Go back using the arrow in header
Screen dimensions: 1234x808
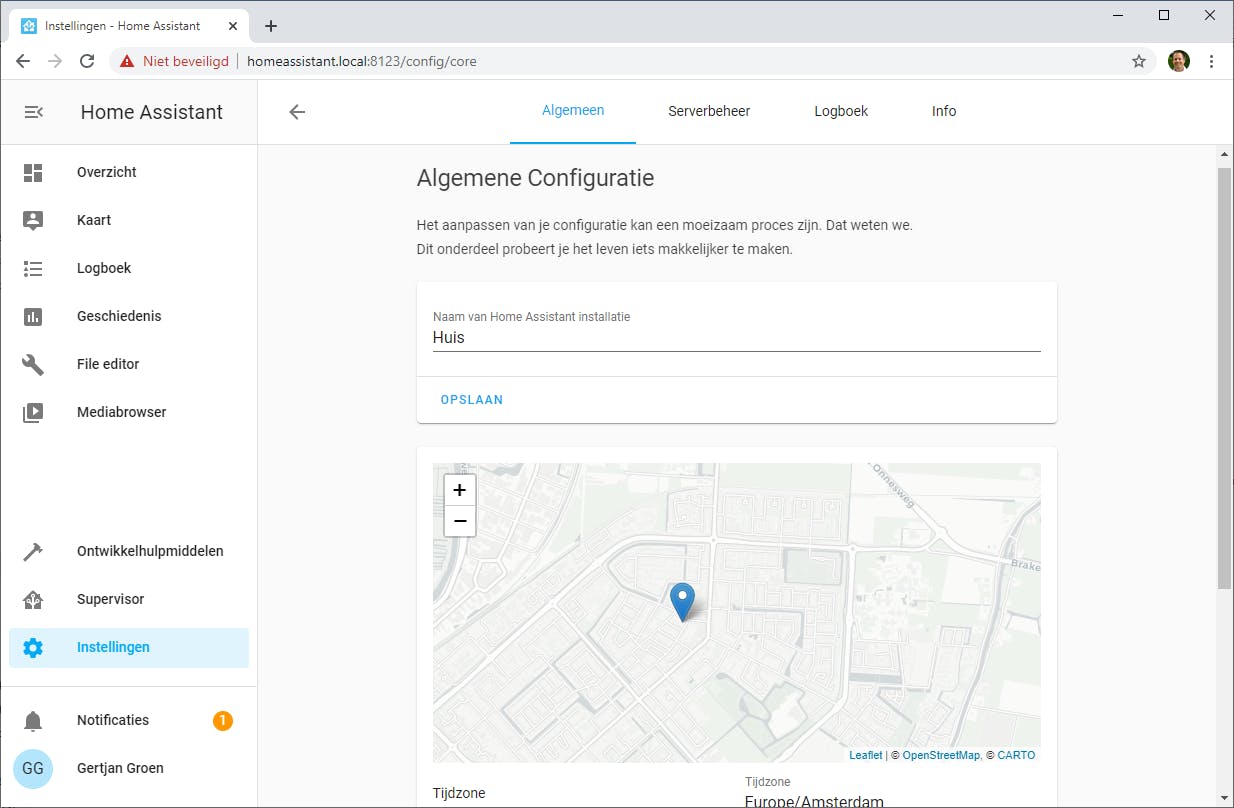coord(297,112)
